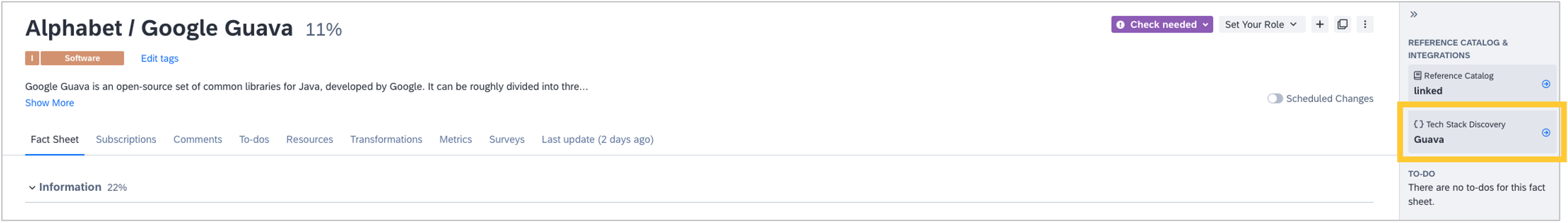This screenshot has width=1568, height=223.
Task: Open the Last update tab
Action: pyautogui.click(x=597, y=139)
